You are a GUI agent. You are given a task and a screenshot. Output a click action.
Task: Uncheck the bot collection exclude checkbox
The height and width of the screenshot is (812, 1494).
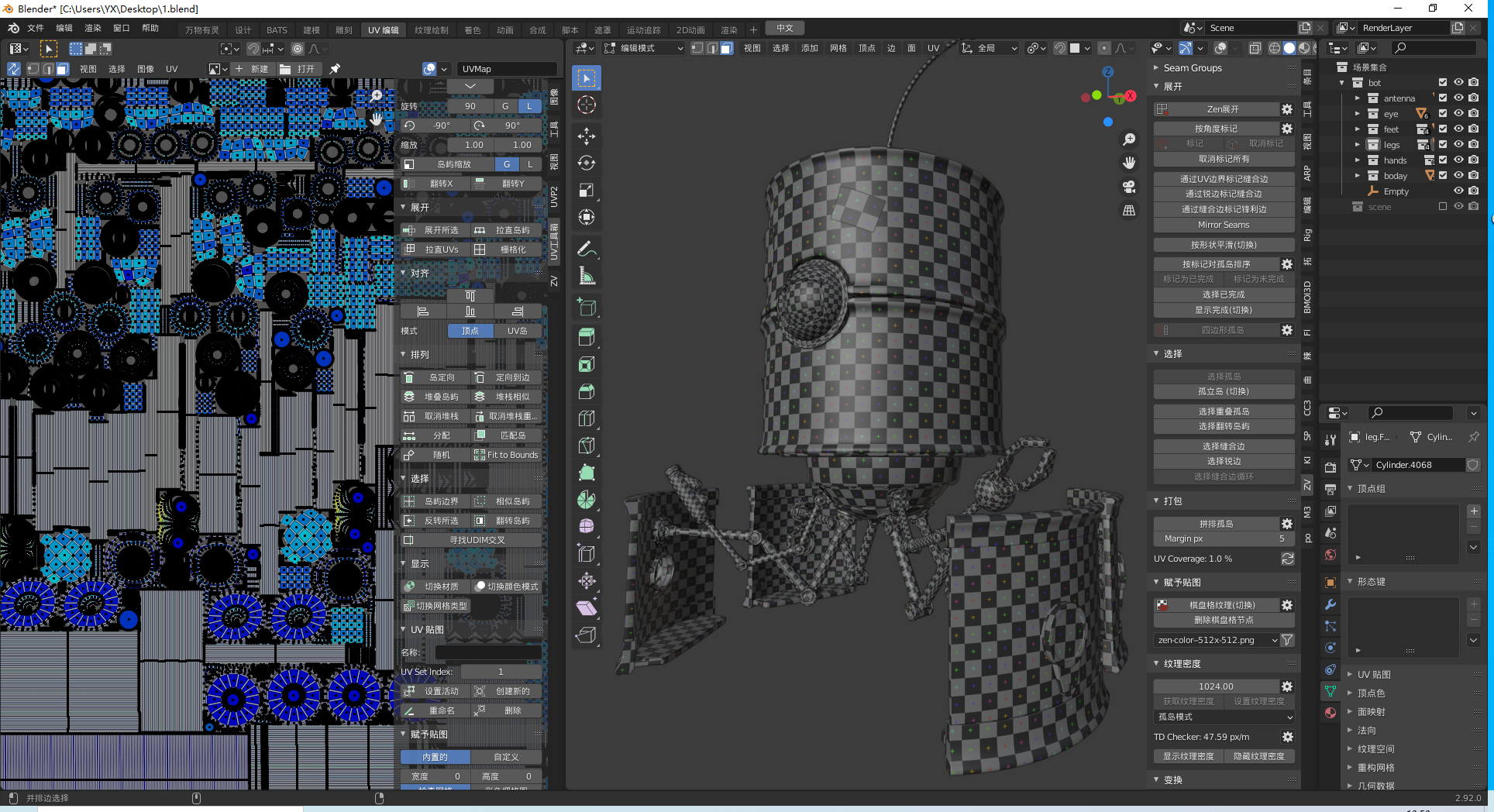tap(1443, 83)
